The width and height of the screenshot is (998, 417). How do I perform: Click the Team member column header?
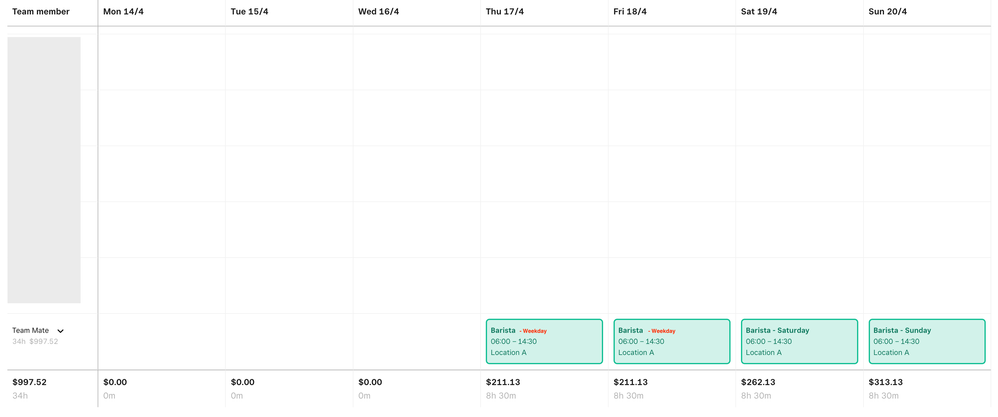click(x=41, y=12)
